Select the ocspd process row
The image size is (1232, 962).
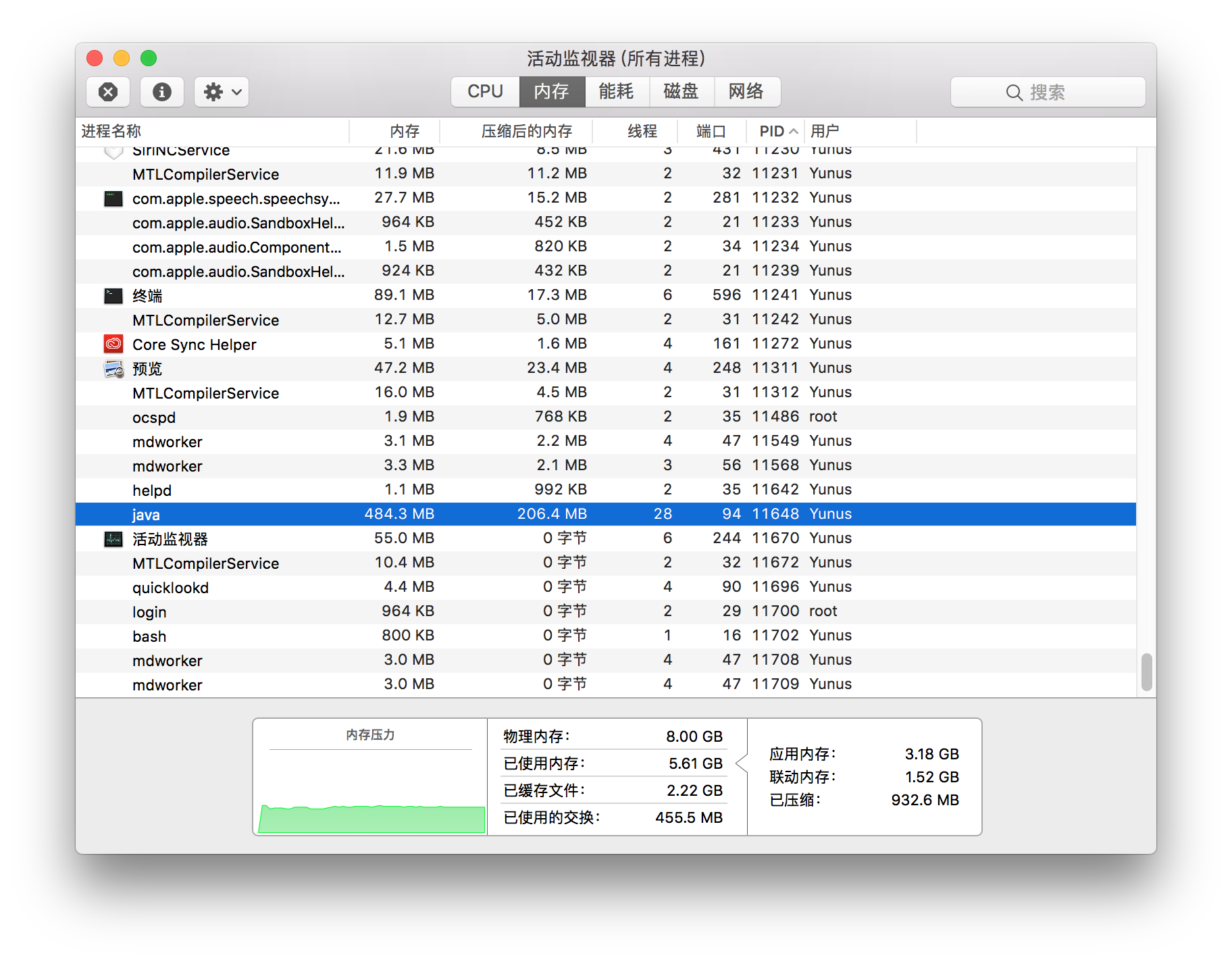point(606,417)
